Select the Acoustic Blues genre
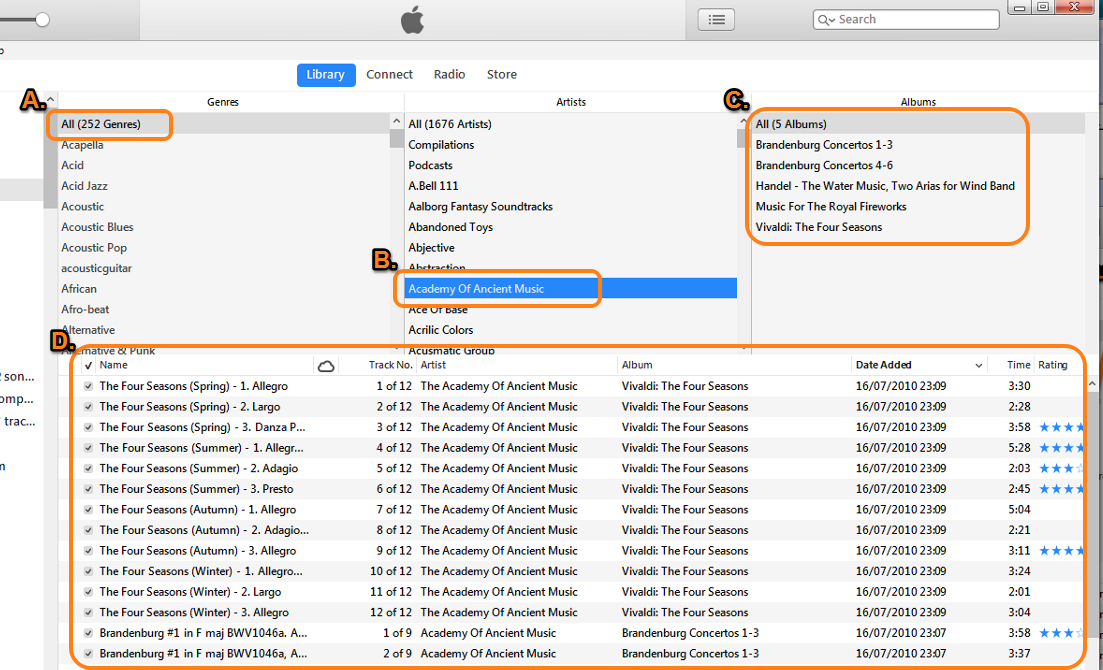The height and width of the screenshot is (670, 1103). 222,227
